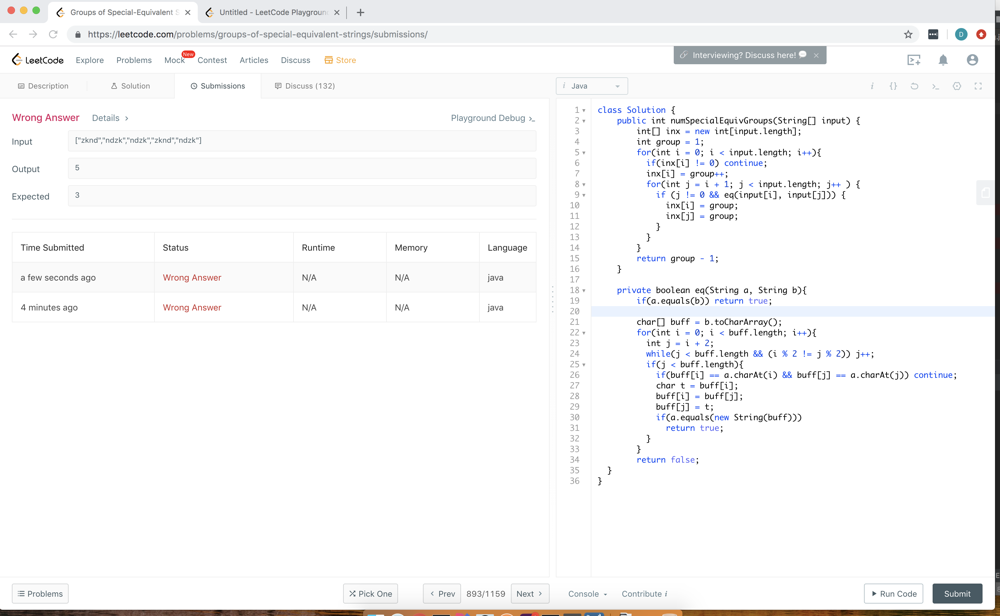
Task: Open the Contest menu item
Action: point(212,60)
